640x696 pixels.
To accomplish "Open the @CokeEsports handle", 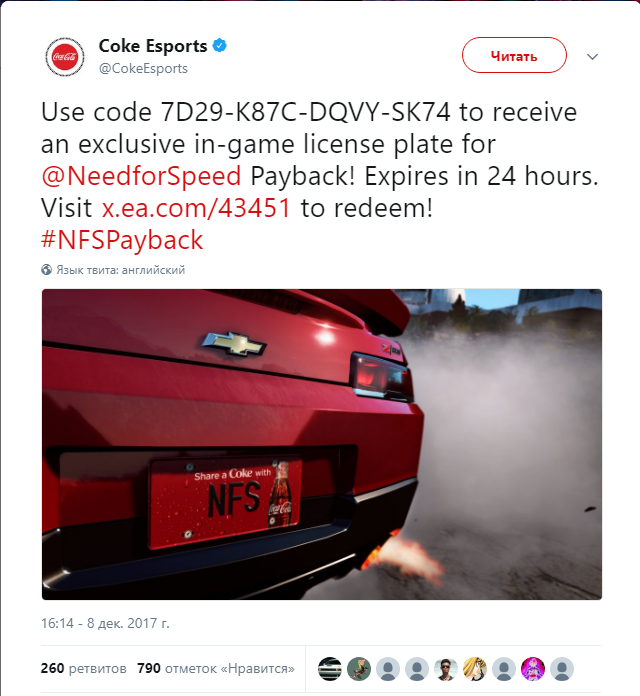I will [143, 68].
